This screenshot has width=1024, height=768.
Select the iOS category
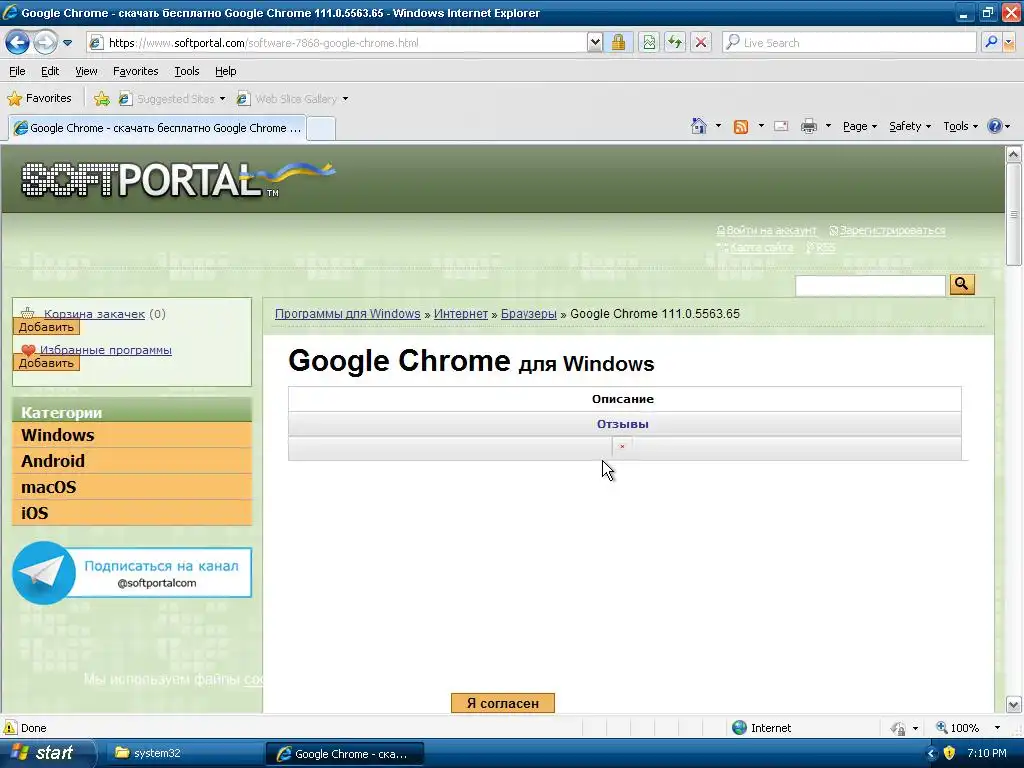(x=132, y=513)
